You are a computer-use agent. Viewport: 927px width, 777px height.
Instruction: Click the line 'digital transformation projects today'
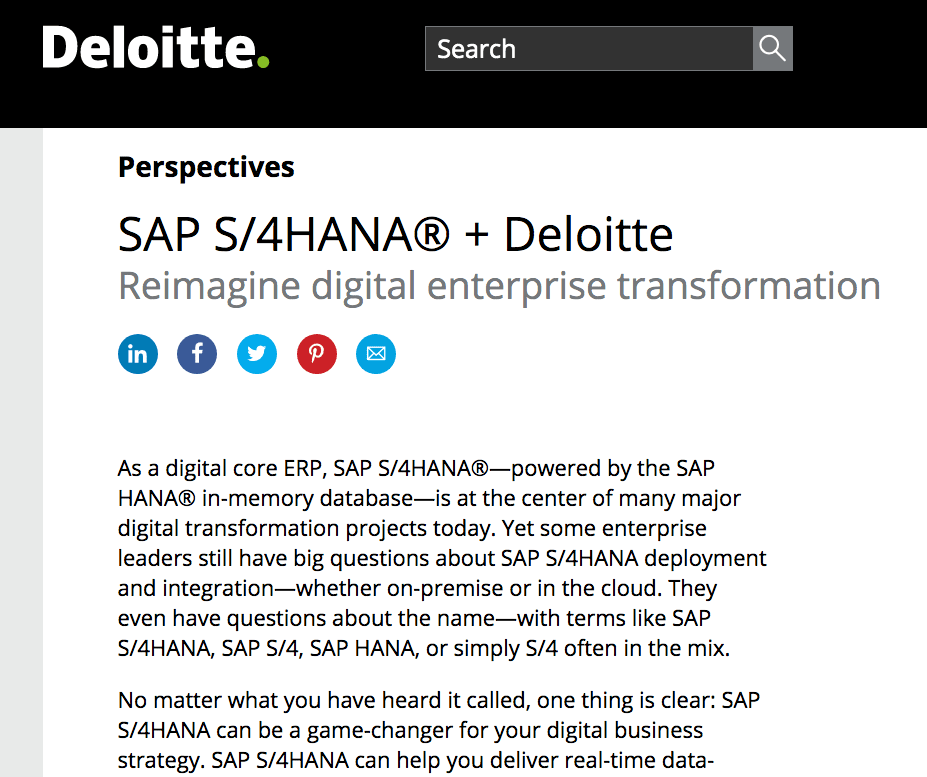click(x=412, y=528)
